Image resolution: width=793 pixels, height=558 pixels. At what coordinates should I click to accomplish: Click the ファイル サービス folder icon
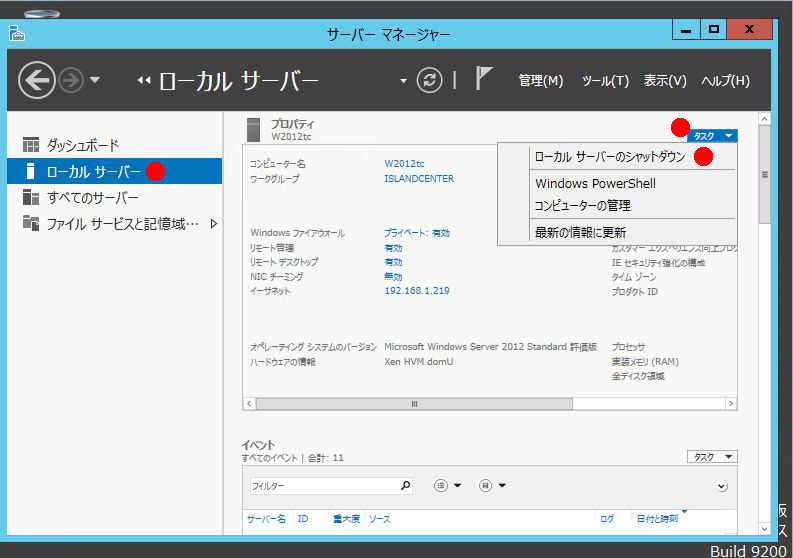pyautogui.click(x=31, y=223)
